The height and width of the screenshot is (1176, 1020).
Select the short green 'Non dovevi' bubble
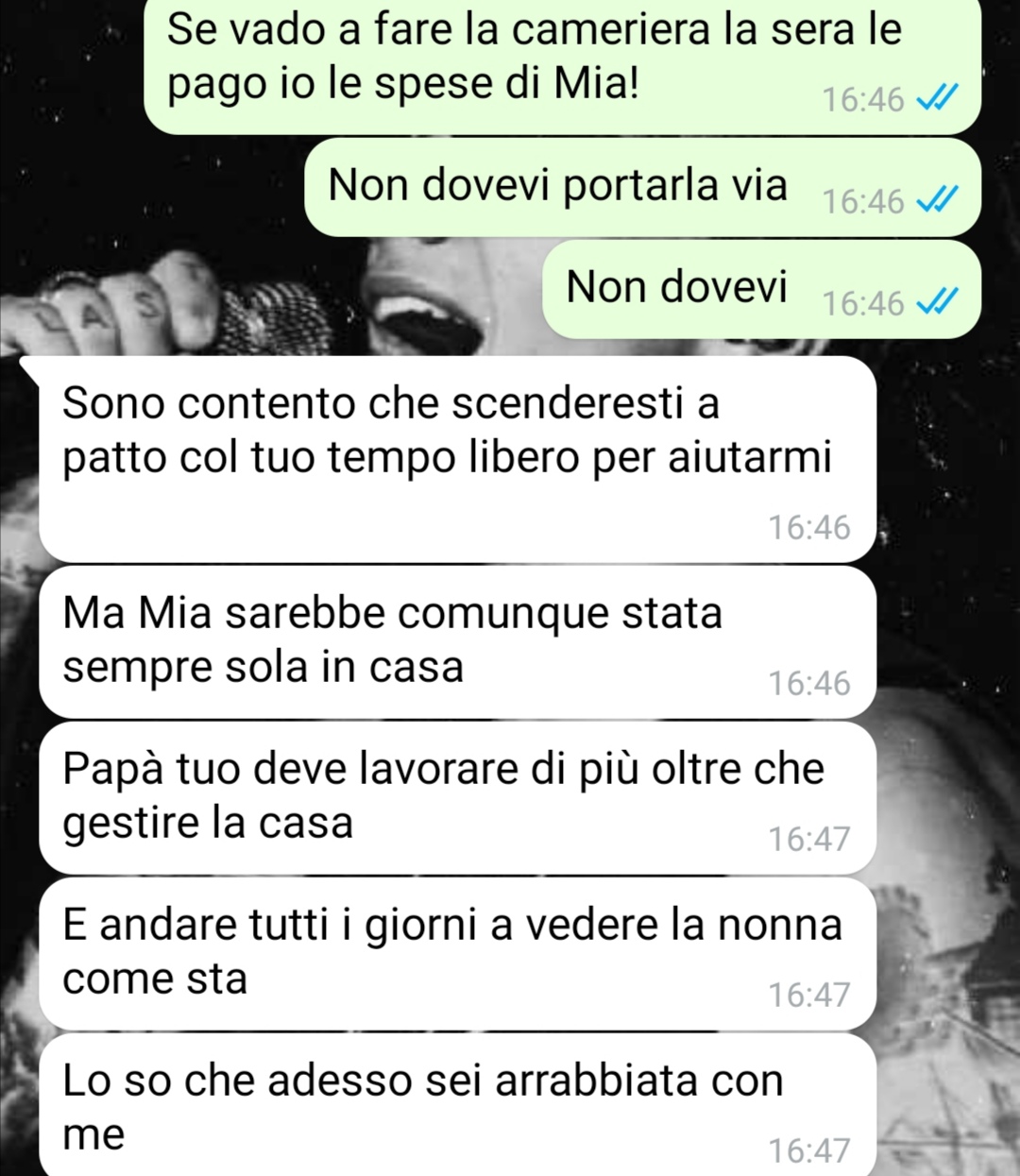tap(761, 289)
